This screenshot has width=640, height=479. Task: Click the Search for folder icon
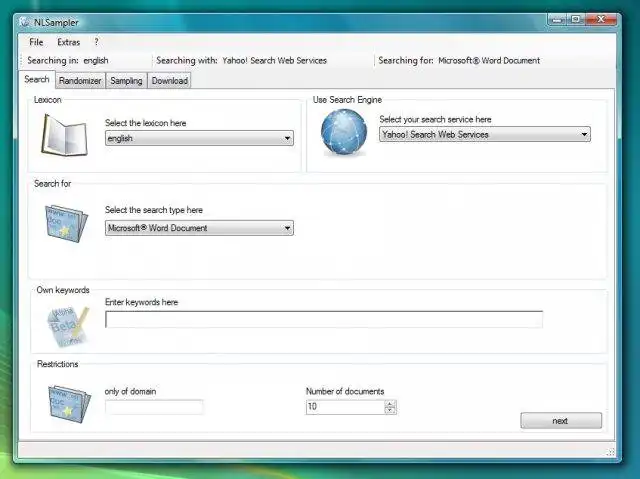pos(66,224)
